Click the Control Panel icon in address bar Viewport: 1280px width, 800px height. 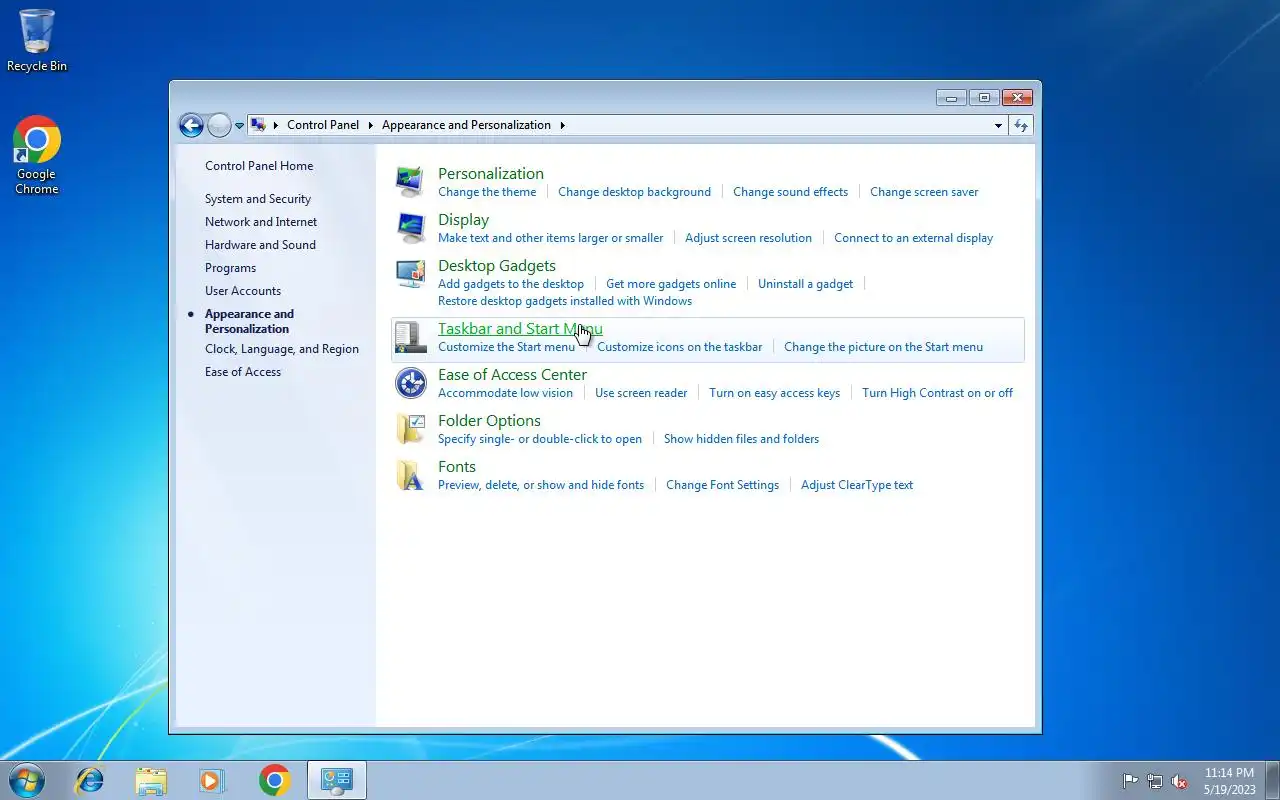[258, 125]
